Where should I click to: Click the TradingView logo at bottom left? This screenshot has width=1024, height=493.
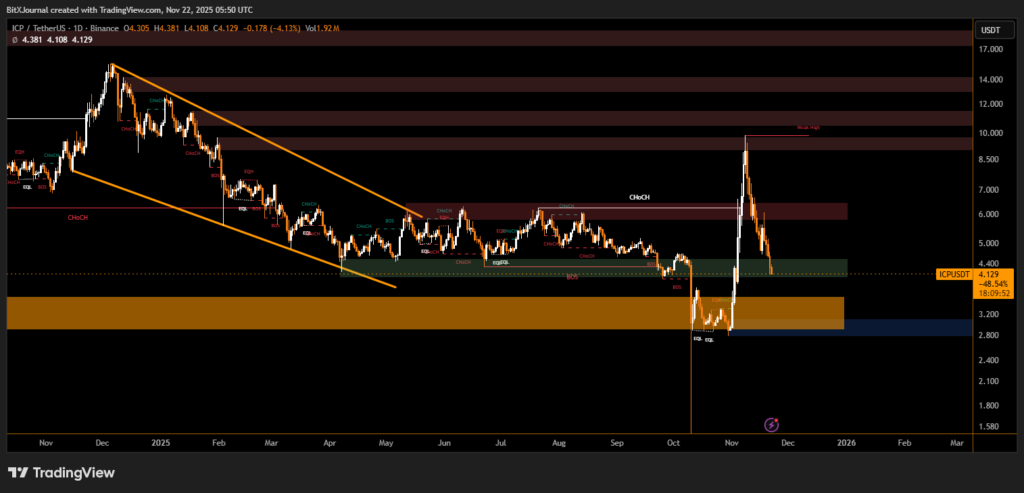[x=61, y=472]
